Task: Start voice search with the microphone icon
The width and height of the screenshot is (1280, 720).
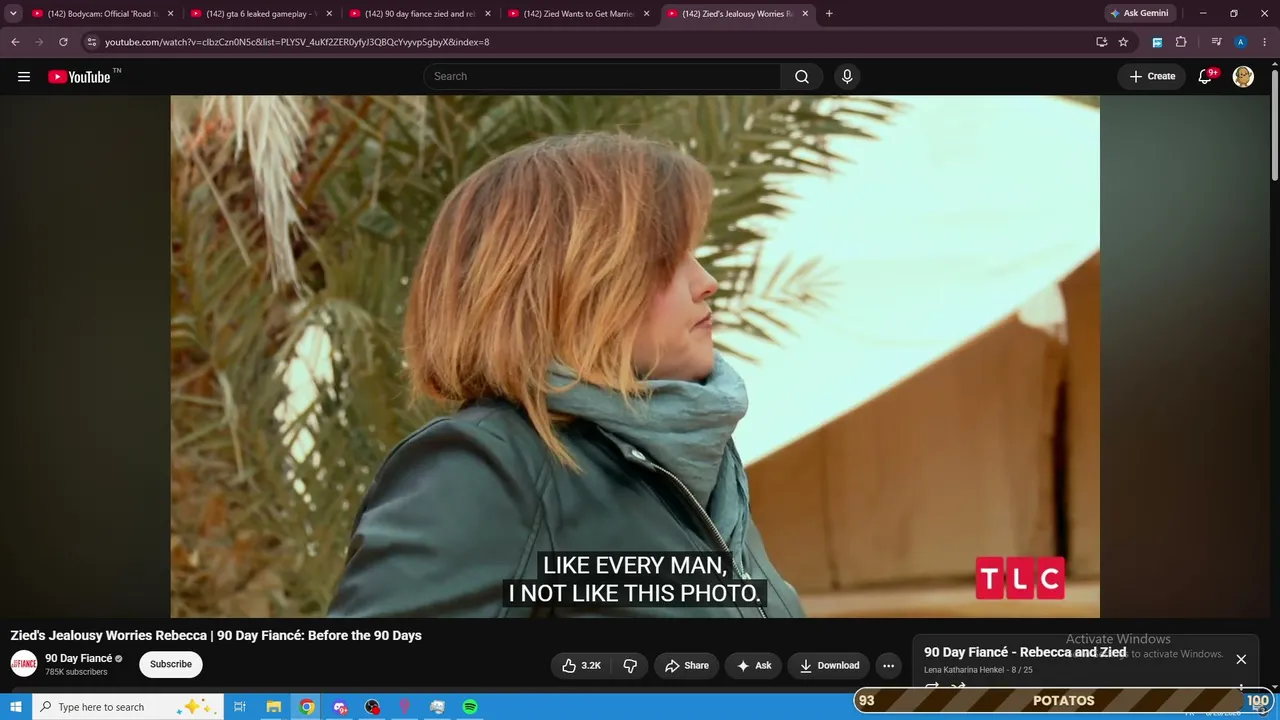Action: (847, 77)
